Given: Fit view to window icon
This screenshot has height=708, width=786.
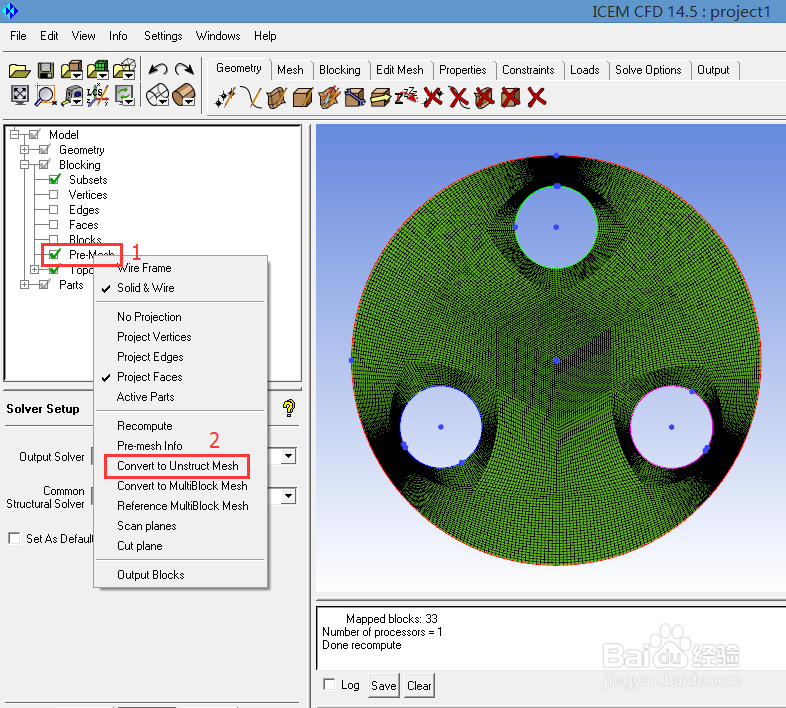Looking at the screenshot, I should click(20, 95).
